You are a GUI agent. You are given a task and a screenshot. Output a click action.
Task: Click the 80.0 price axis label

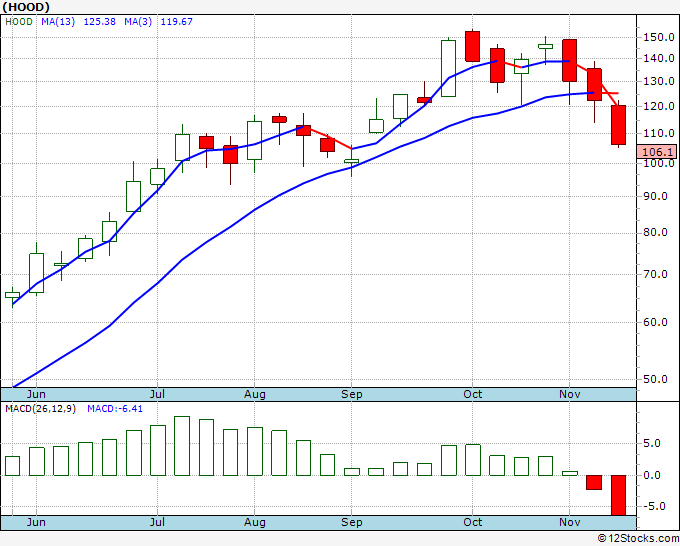[x=655, y=233]
